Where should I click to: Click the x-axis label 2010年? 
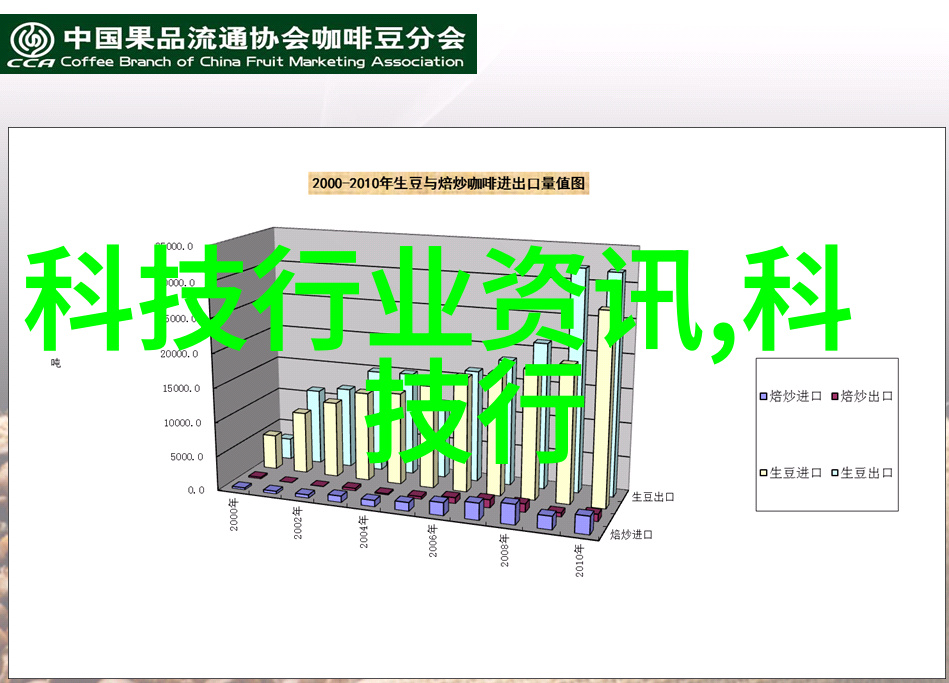[x=579, y=560]
